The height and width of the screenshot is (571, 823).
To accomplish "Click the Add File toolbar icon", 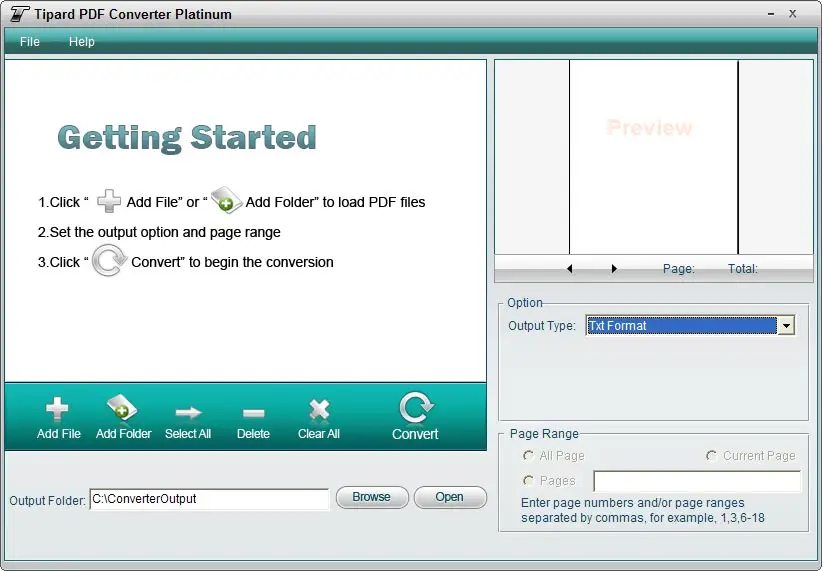I will pyautogui.click(x=57, y=409).
